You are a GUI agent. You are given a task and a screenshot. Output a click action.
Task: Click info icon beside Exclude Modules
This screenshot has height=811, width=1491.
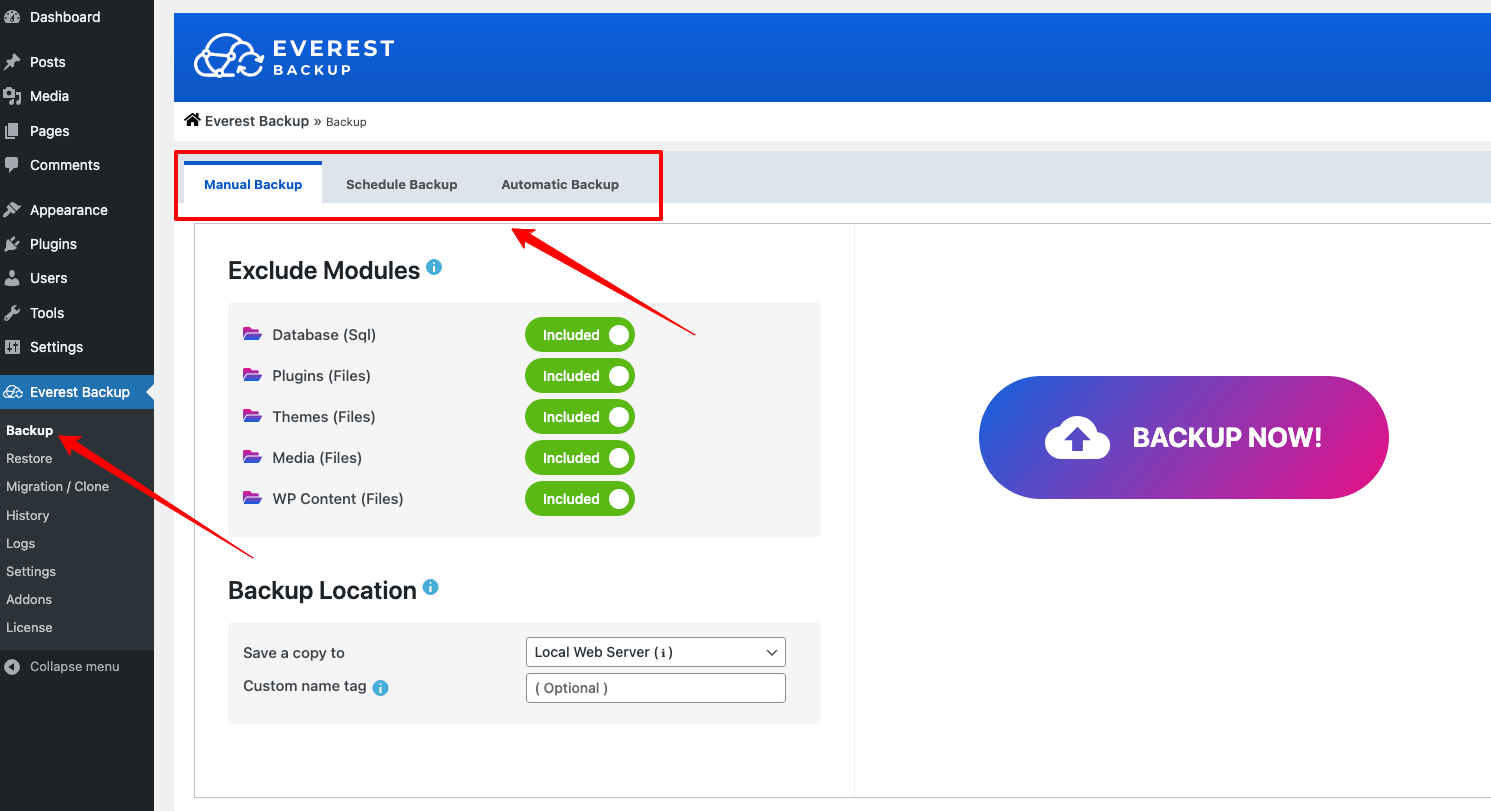click(434, 268)
